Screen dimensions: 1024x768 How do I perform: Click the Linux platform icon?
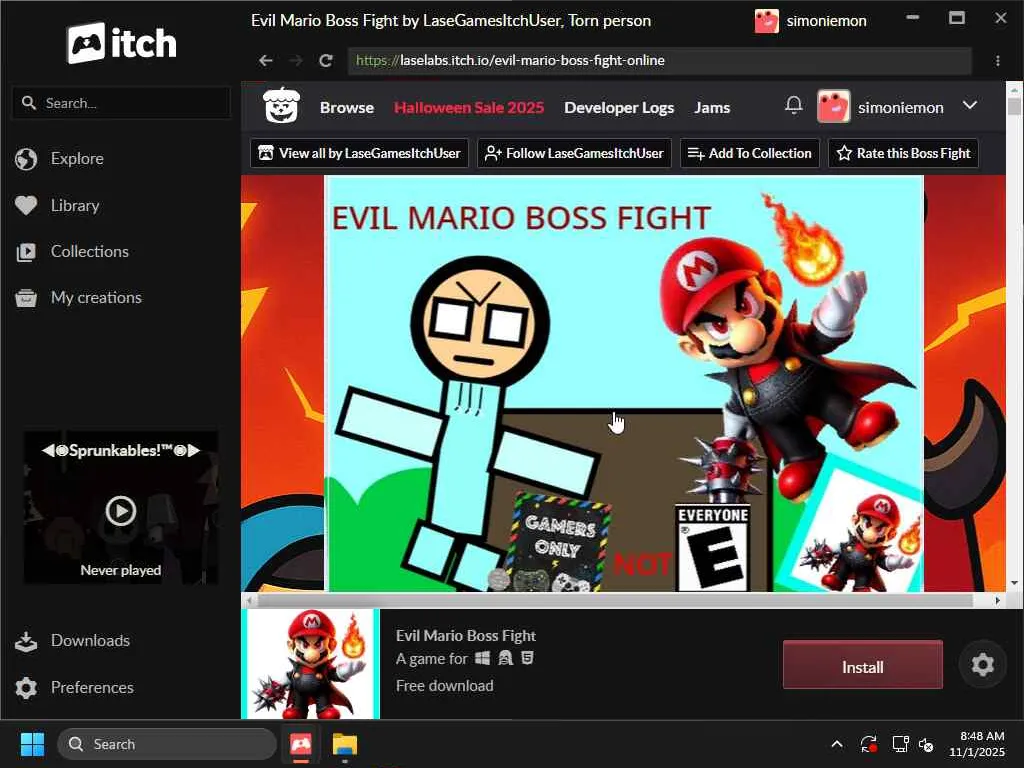(x=505, y=658)
